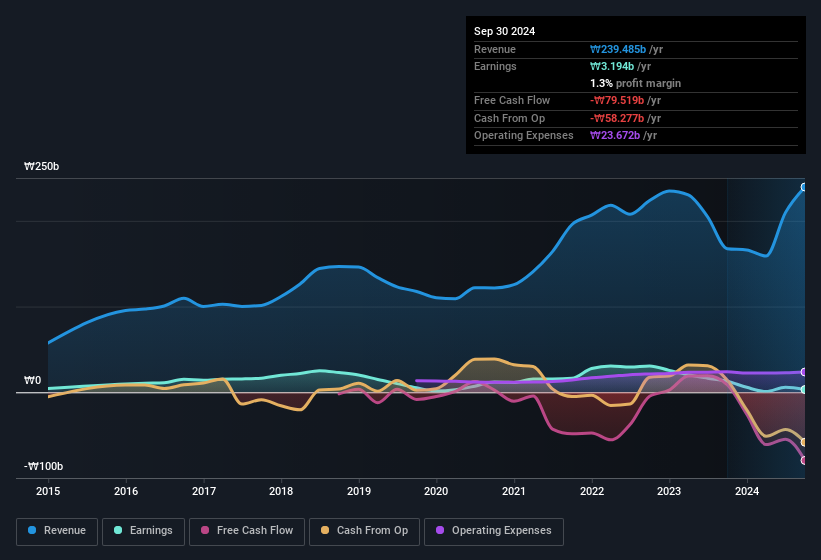Screen dimensions: 821x560
Task: Toggle the Free Cash Flow legend button
Action: click(x=247, y=531)
